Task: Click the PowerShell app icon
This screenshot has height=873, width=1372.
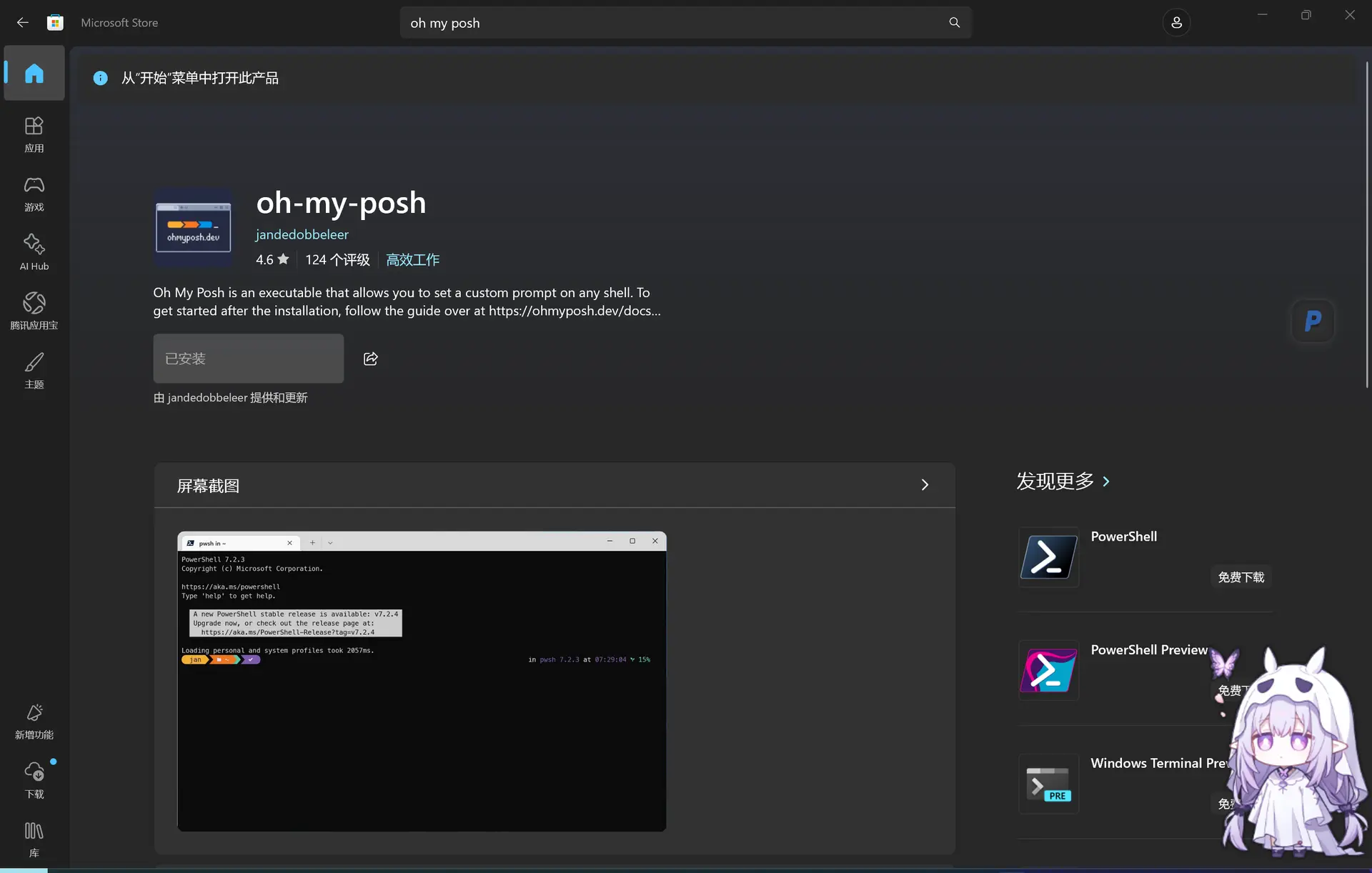Action: (x=1048, y=557)
